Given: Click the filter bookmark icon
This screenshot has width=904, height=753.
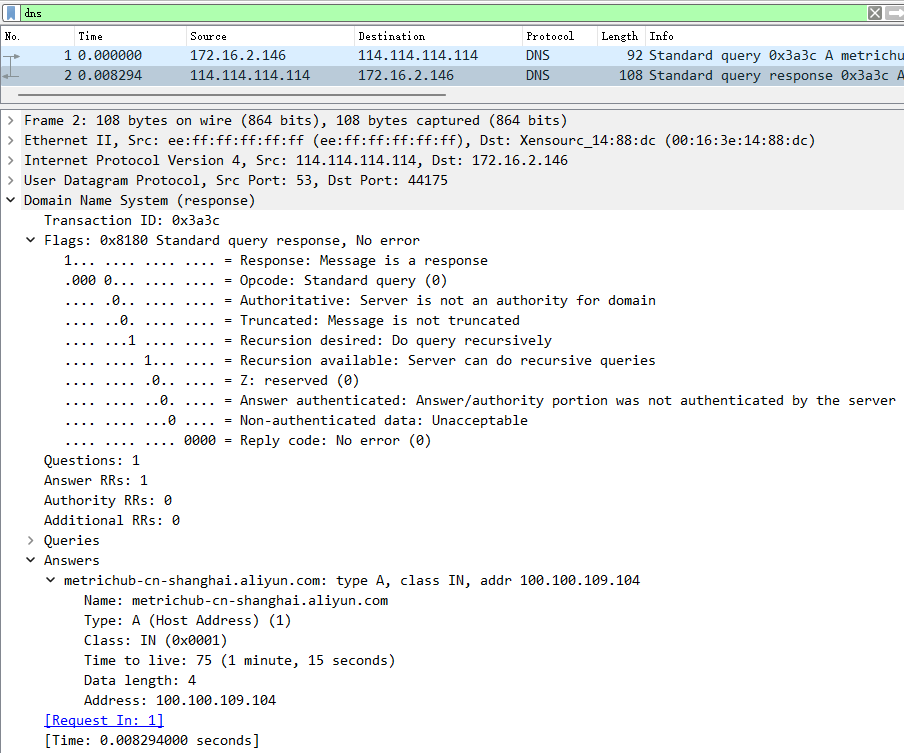Looking at the screenshot, I should 11,13.
